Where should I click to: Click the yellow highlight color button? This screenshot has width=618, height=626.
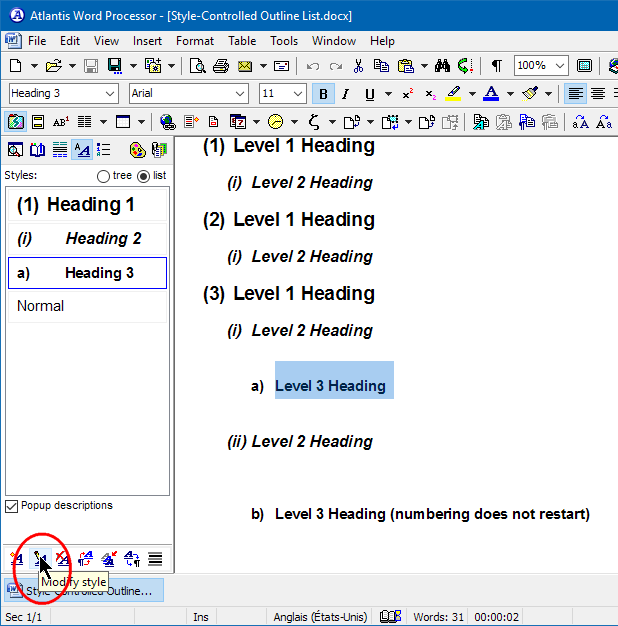coord(453,94)
